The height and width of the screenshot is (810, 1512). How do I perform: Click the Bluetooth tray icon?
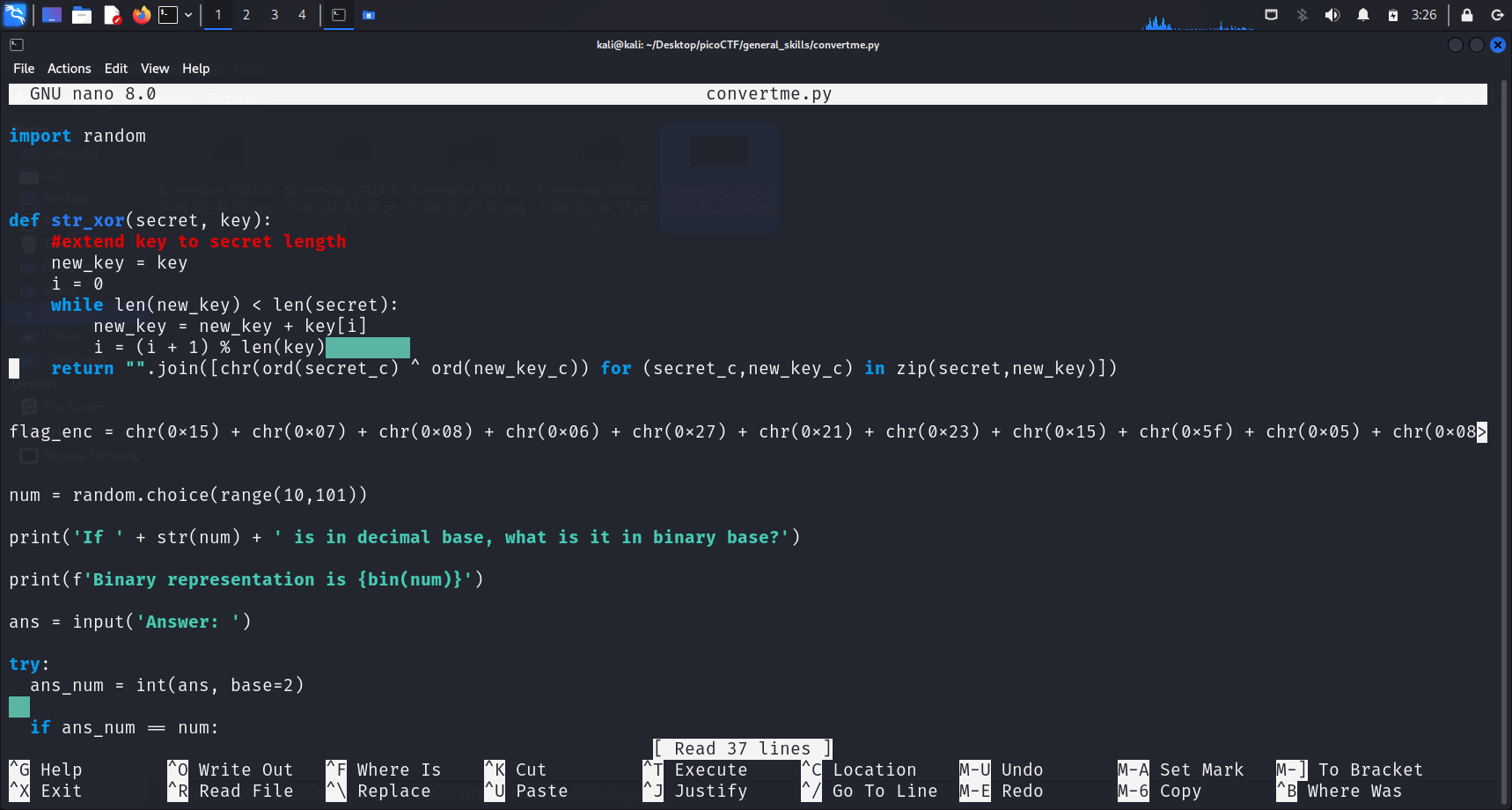click(x=1302, y=15)
